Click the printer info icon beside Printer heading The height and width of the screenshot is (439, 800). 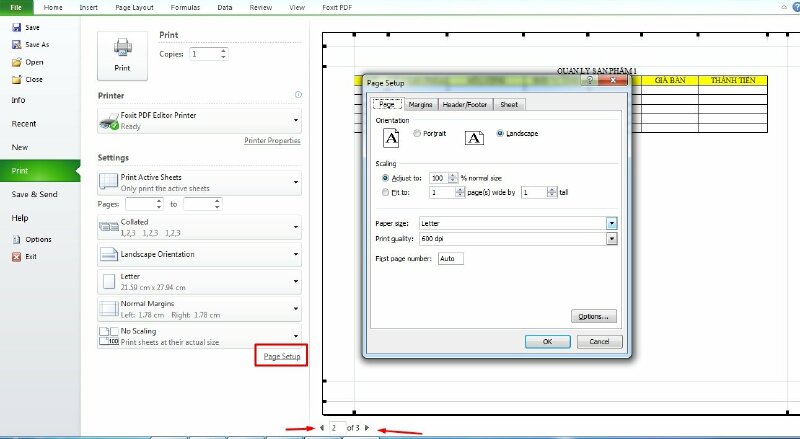tap(298, 94)
